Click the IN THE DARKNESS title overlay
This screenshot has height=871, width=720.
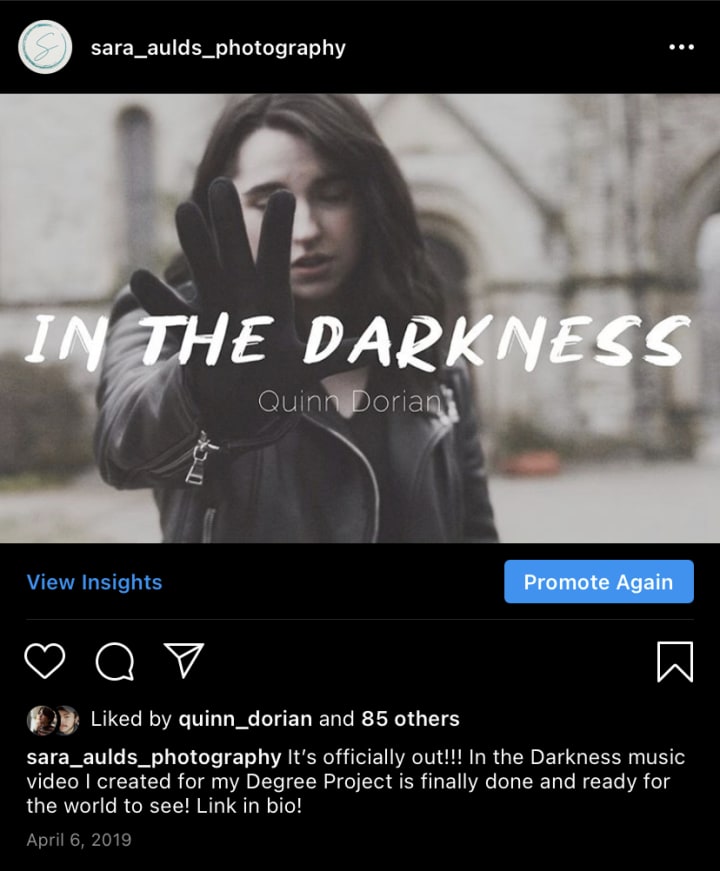(x=357, y=341)
